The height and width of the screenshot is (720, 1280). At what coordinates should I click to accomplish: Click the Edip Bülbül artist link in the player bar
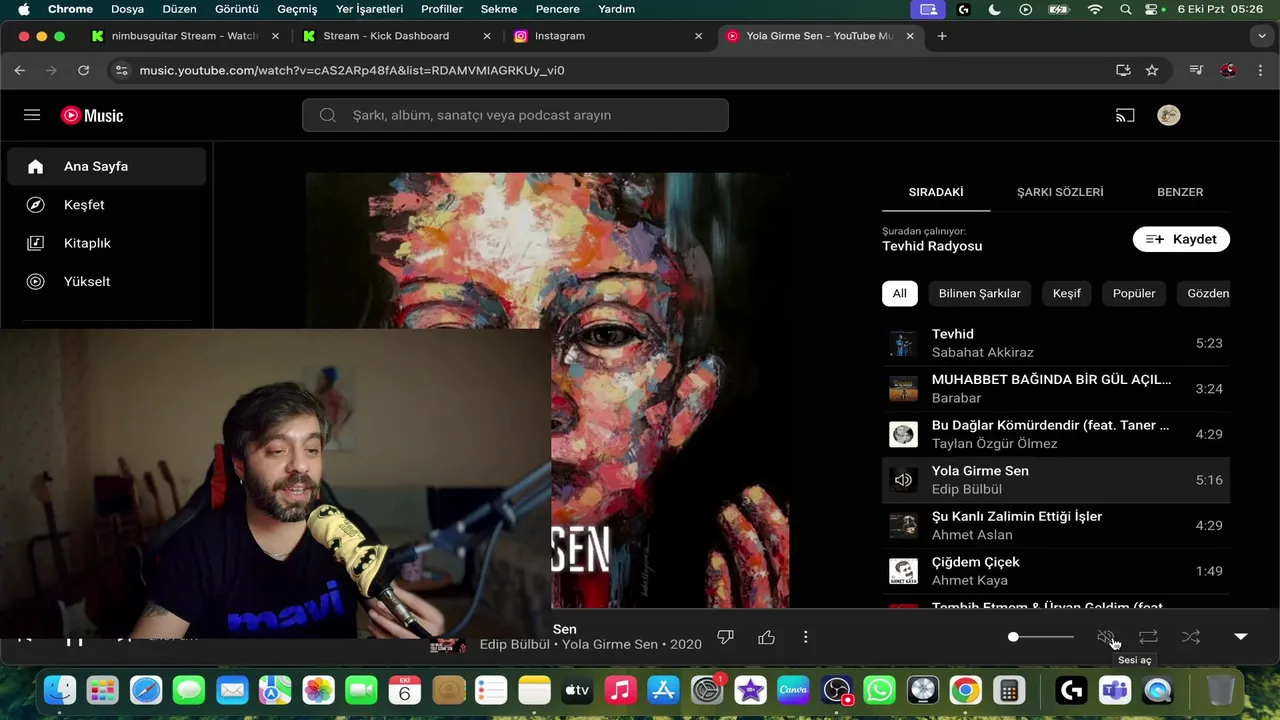pyautogui.click(x=515, y=645)
